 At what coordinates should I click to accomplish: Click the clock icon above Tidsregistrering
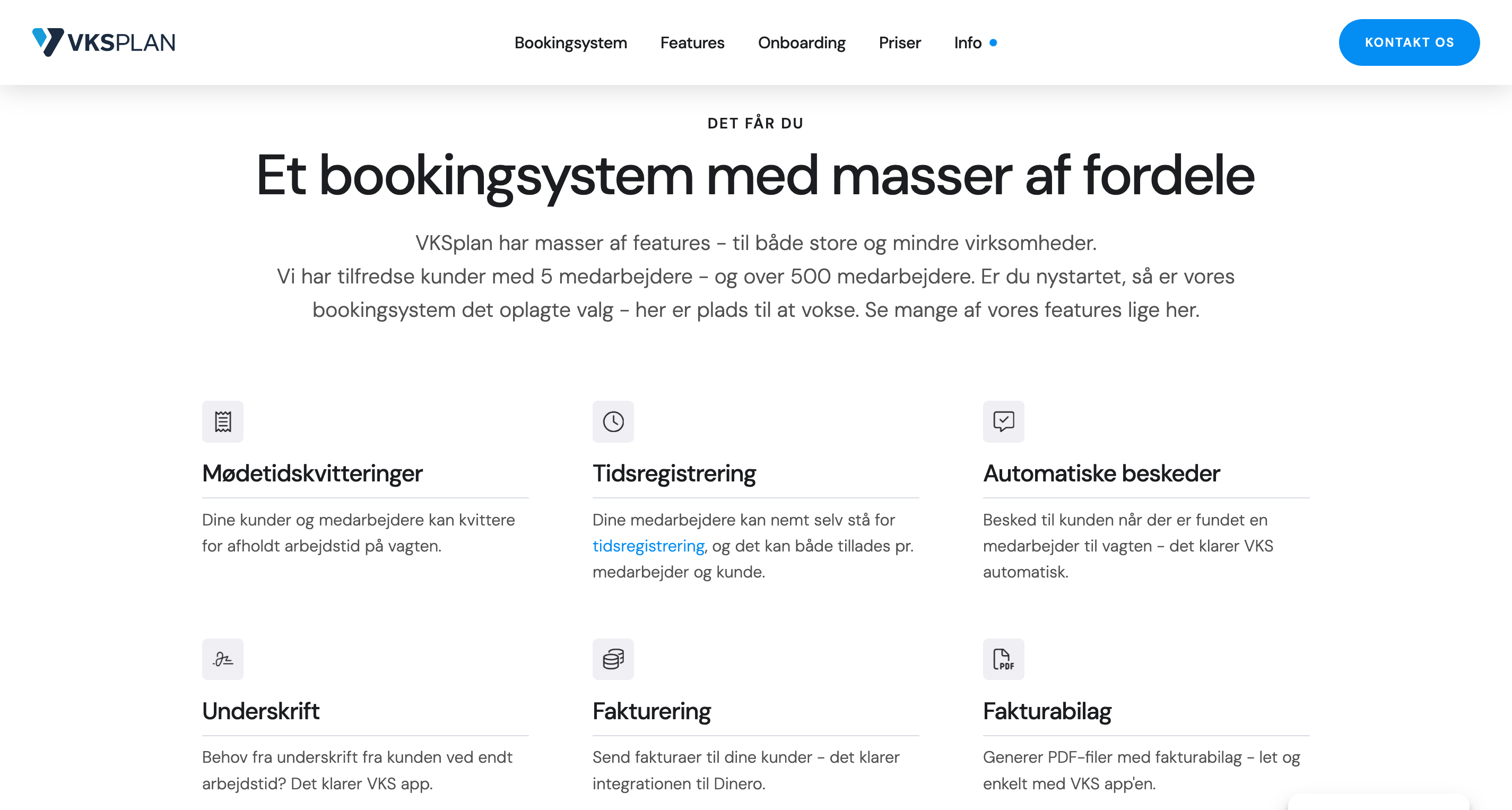pos(613,421)
